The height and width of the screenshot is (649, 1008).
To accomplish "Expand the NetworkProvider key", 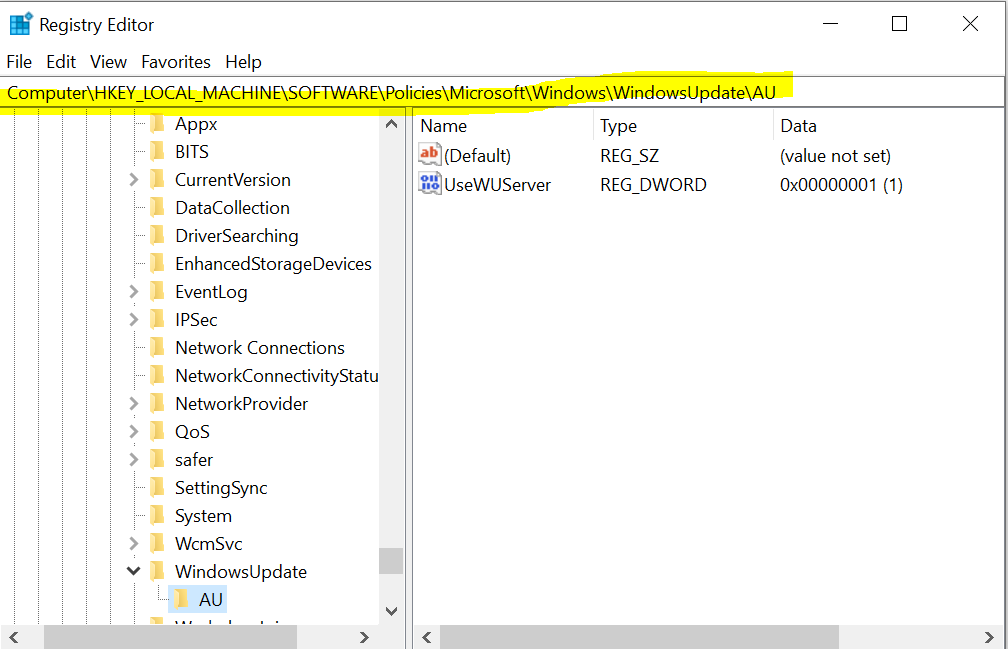I will click(133, 404).
